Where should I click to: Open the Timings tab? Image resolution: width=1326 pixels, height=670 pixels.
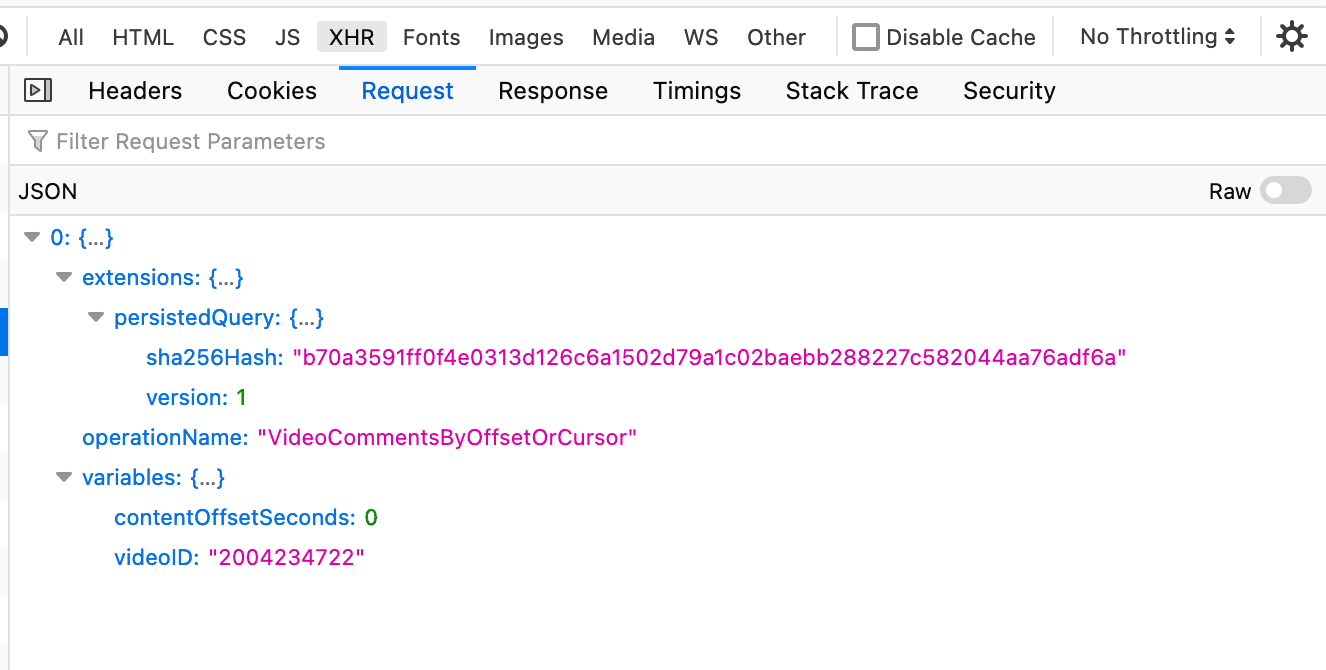697,90
